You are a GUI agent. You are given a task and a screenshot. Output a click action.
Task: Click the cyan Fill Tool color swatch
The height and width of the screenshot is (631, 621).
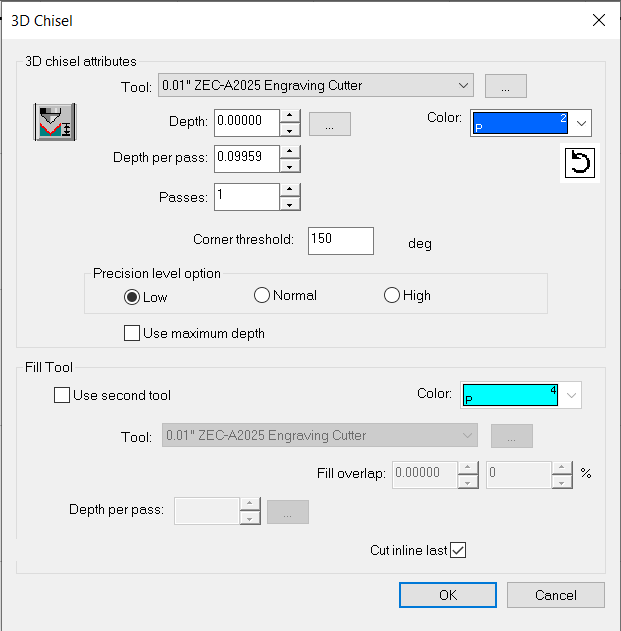pos(510,395)
